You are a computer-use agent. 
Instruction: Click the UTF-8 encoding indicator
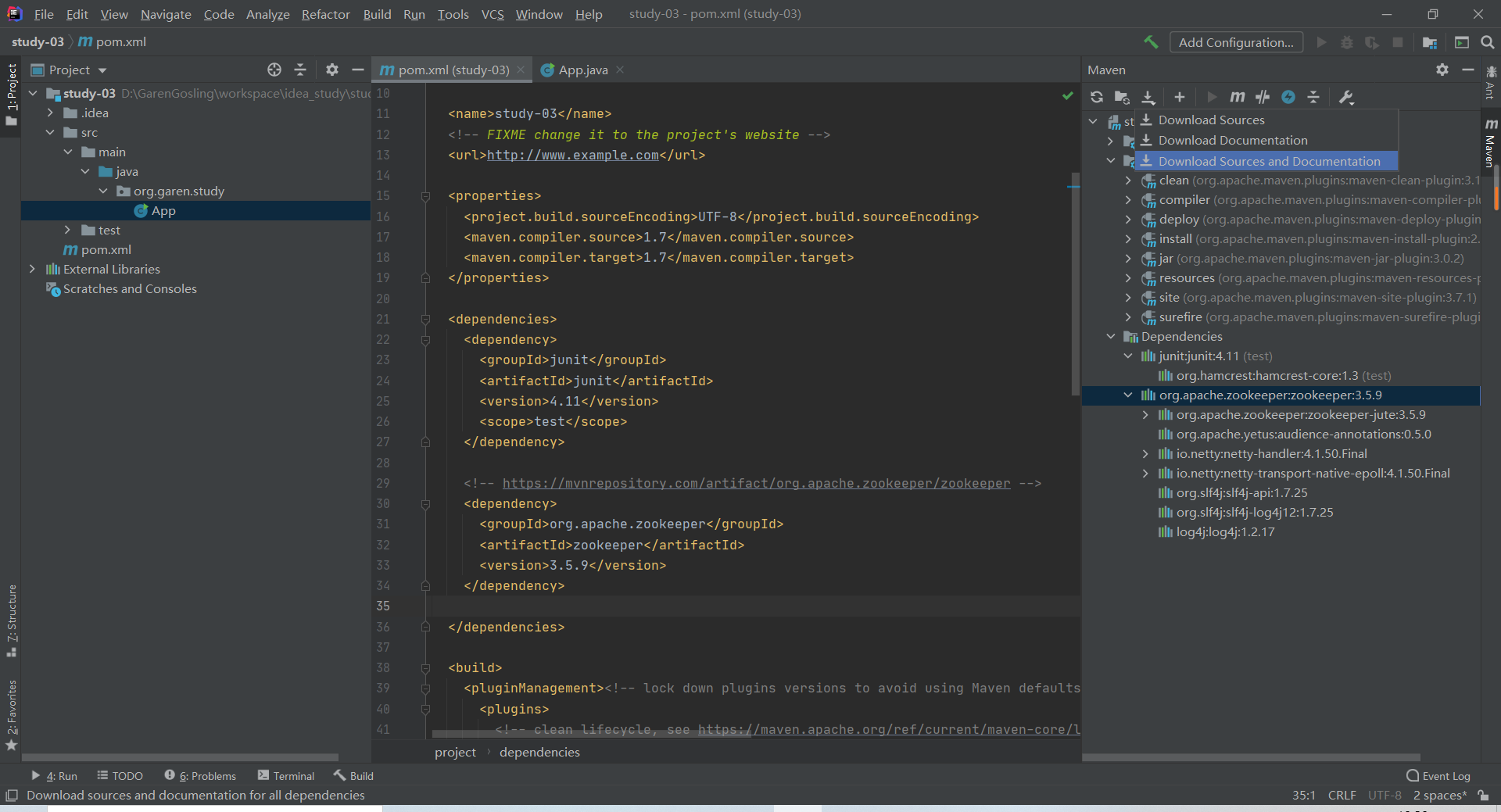(x=1384, y=795)
